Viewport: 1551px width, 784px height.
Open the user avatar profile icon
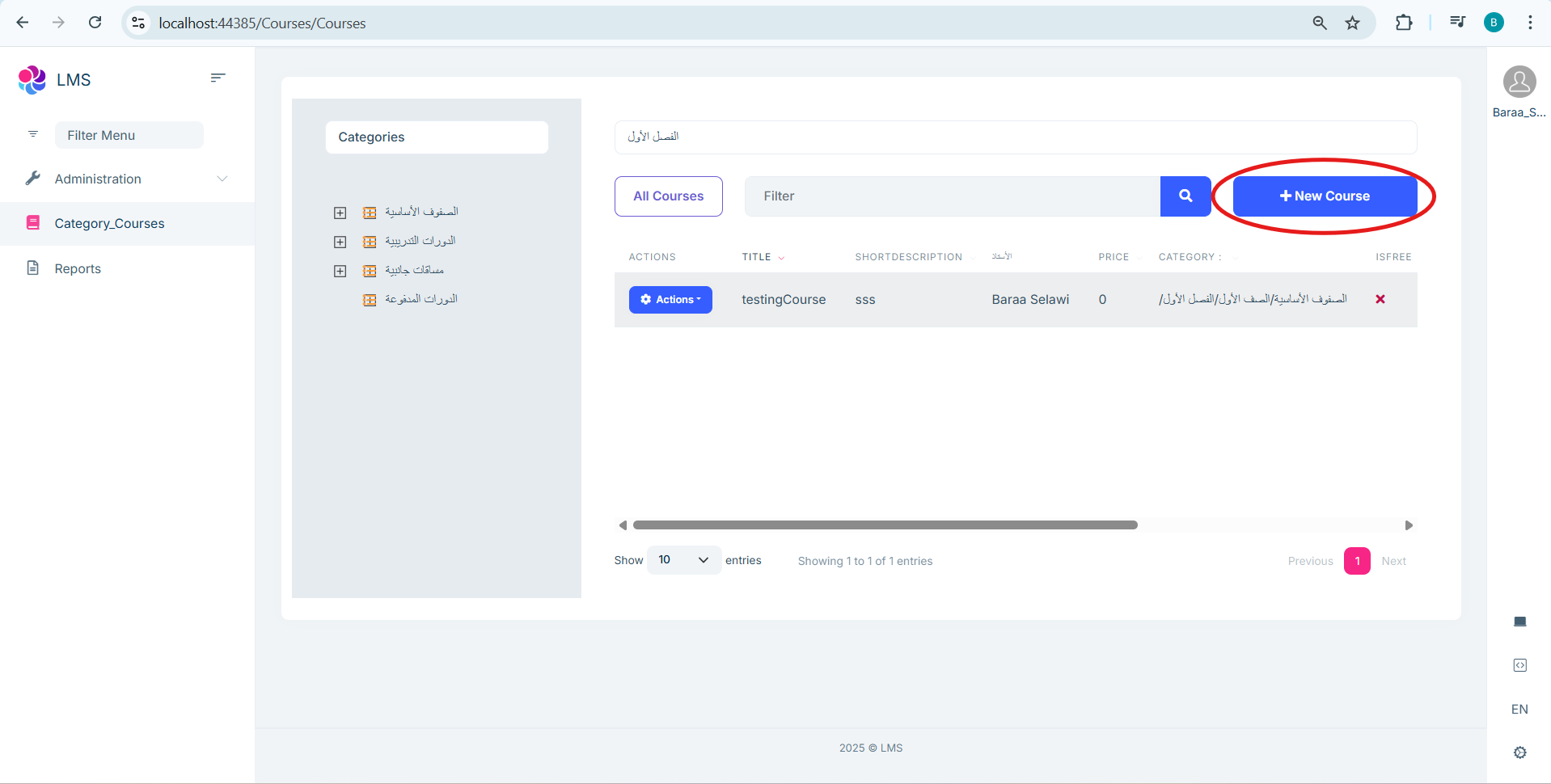pos(1519,82)
